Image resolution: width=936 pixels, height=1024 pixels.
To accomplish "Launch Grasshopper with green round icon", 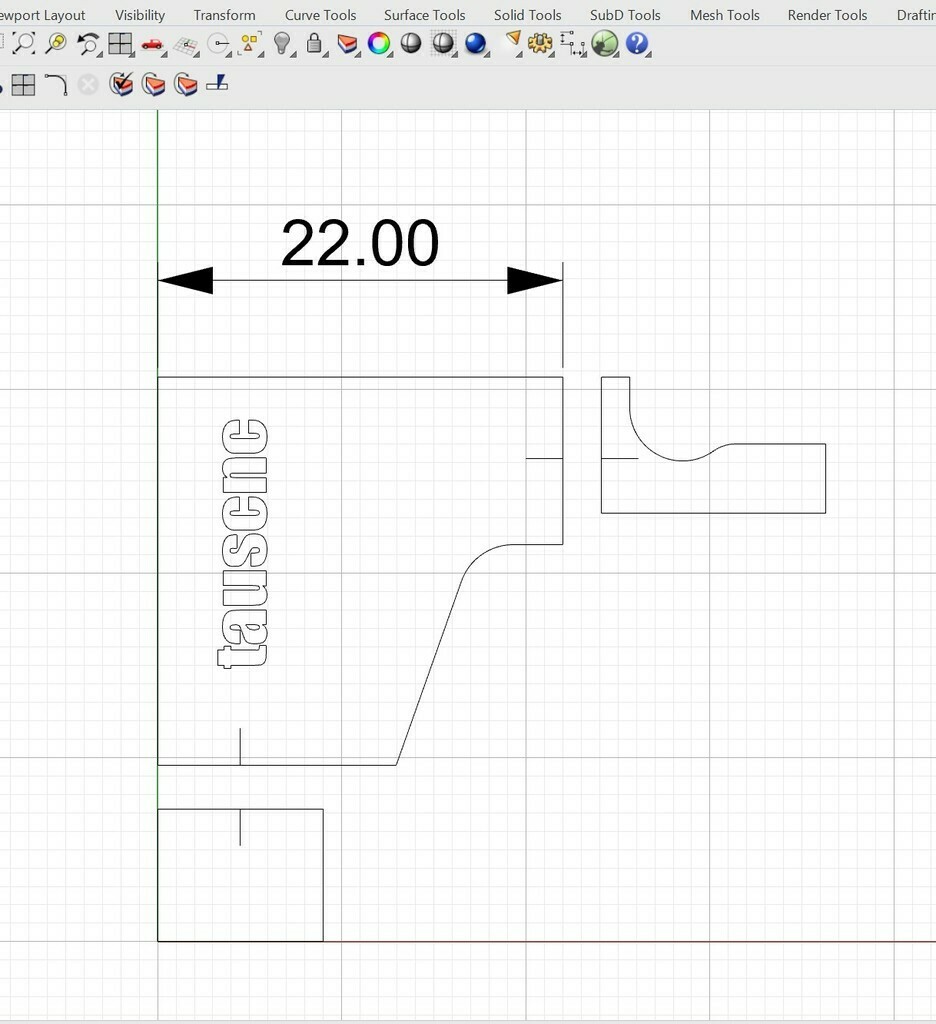I will 605,44.
